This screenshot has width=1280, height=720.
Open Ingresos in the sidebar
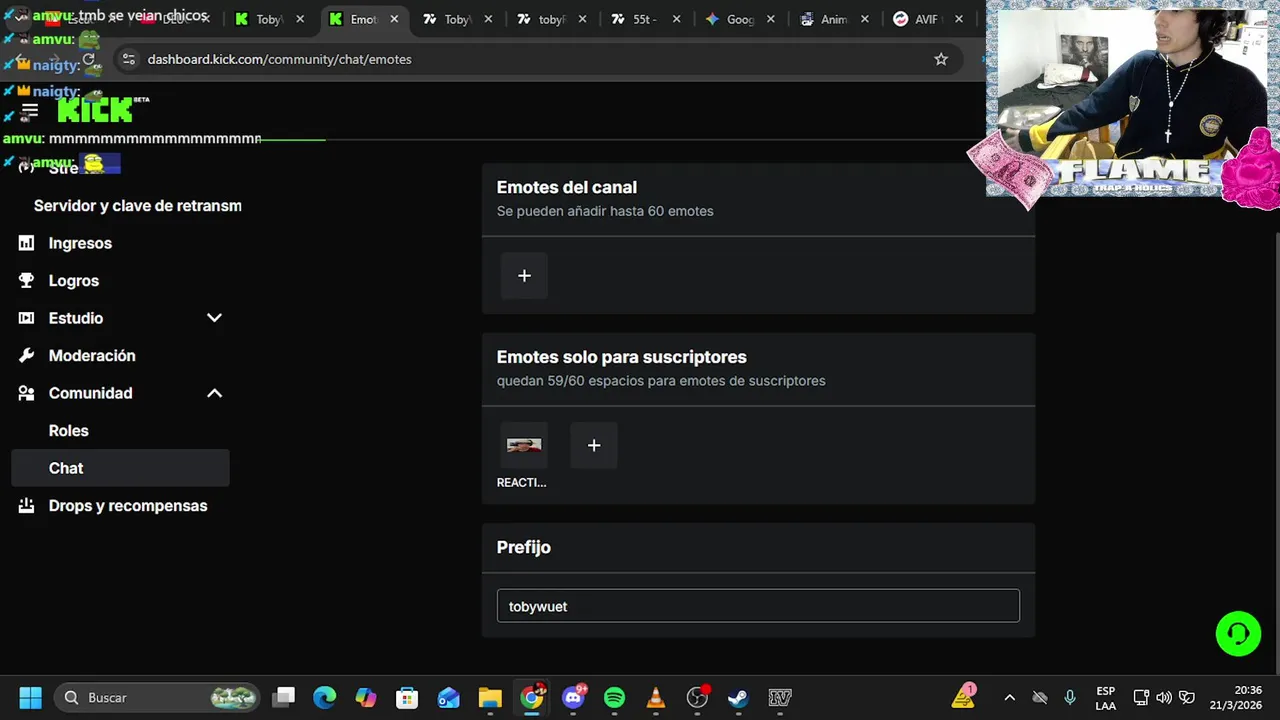click(80, 243)
